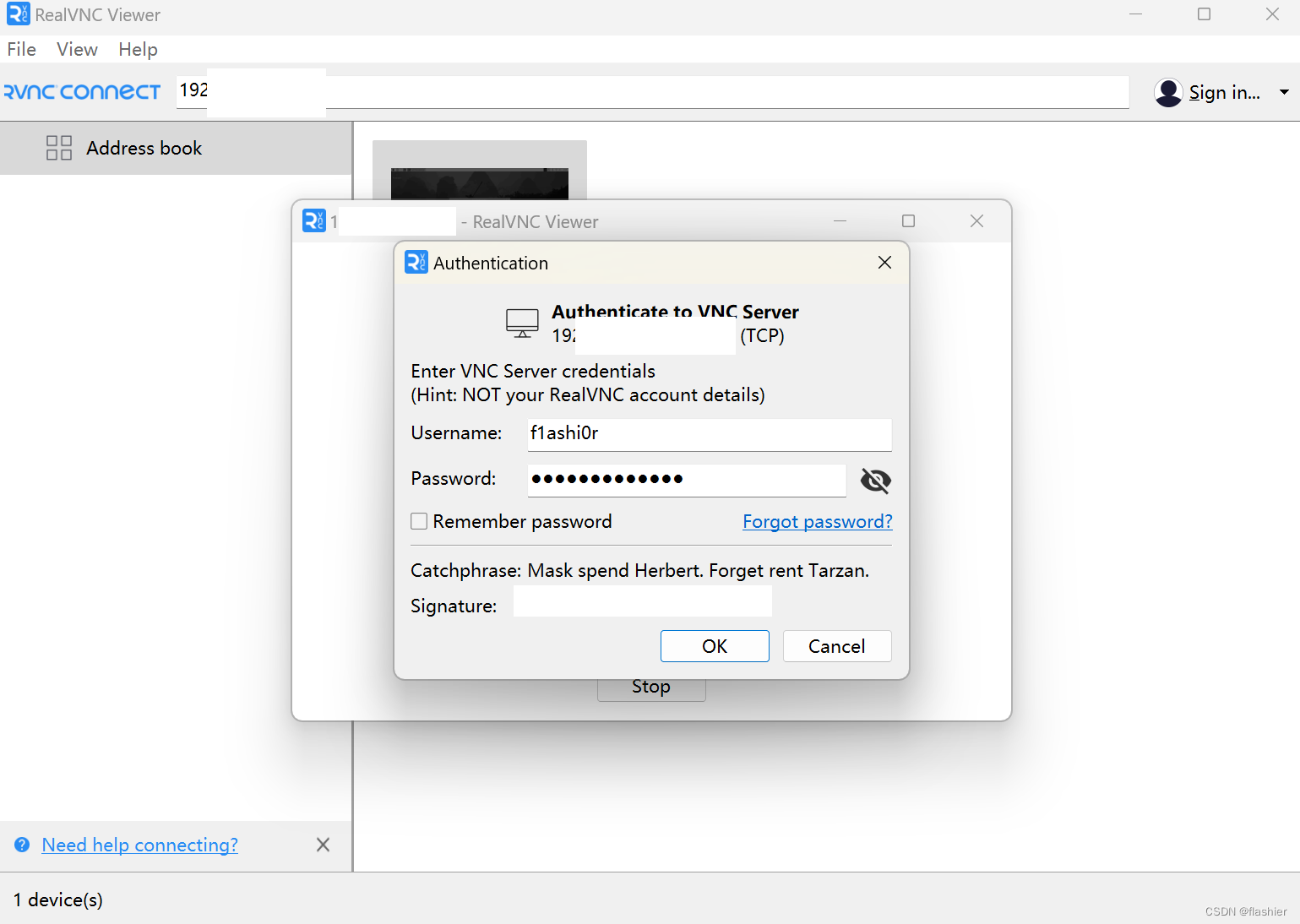Click the Password input field
The image size is (1300, 924).
687,480
